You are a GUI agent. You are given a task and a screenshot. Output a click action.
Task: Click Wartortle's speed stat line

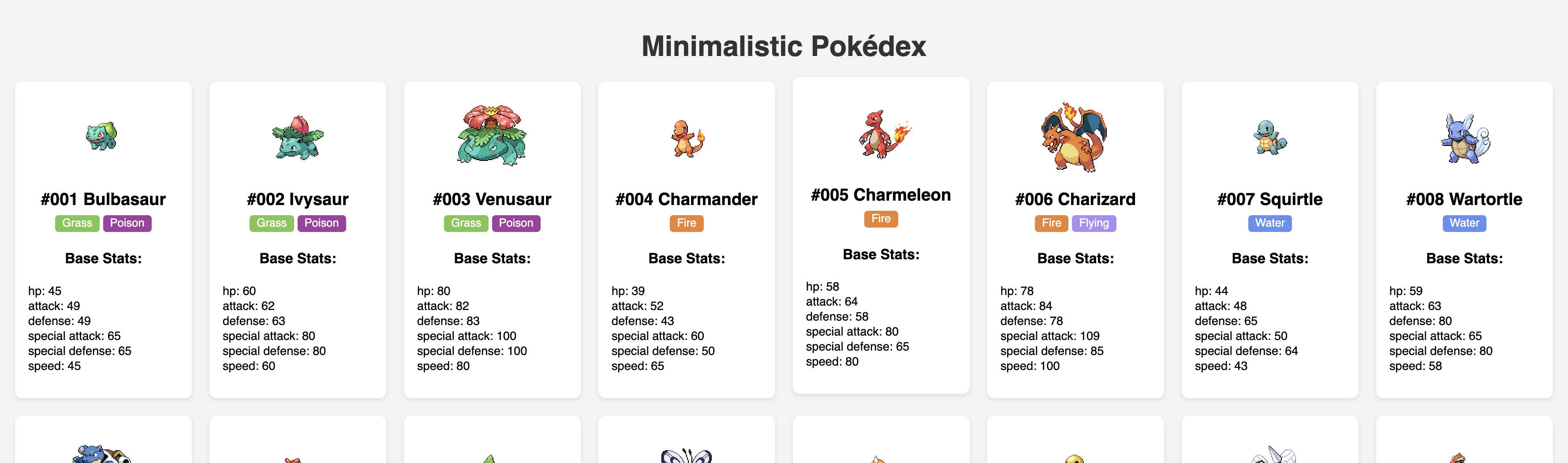tap(1415, 366)
